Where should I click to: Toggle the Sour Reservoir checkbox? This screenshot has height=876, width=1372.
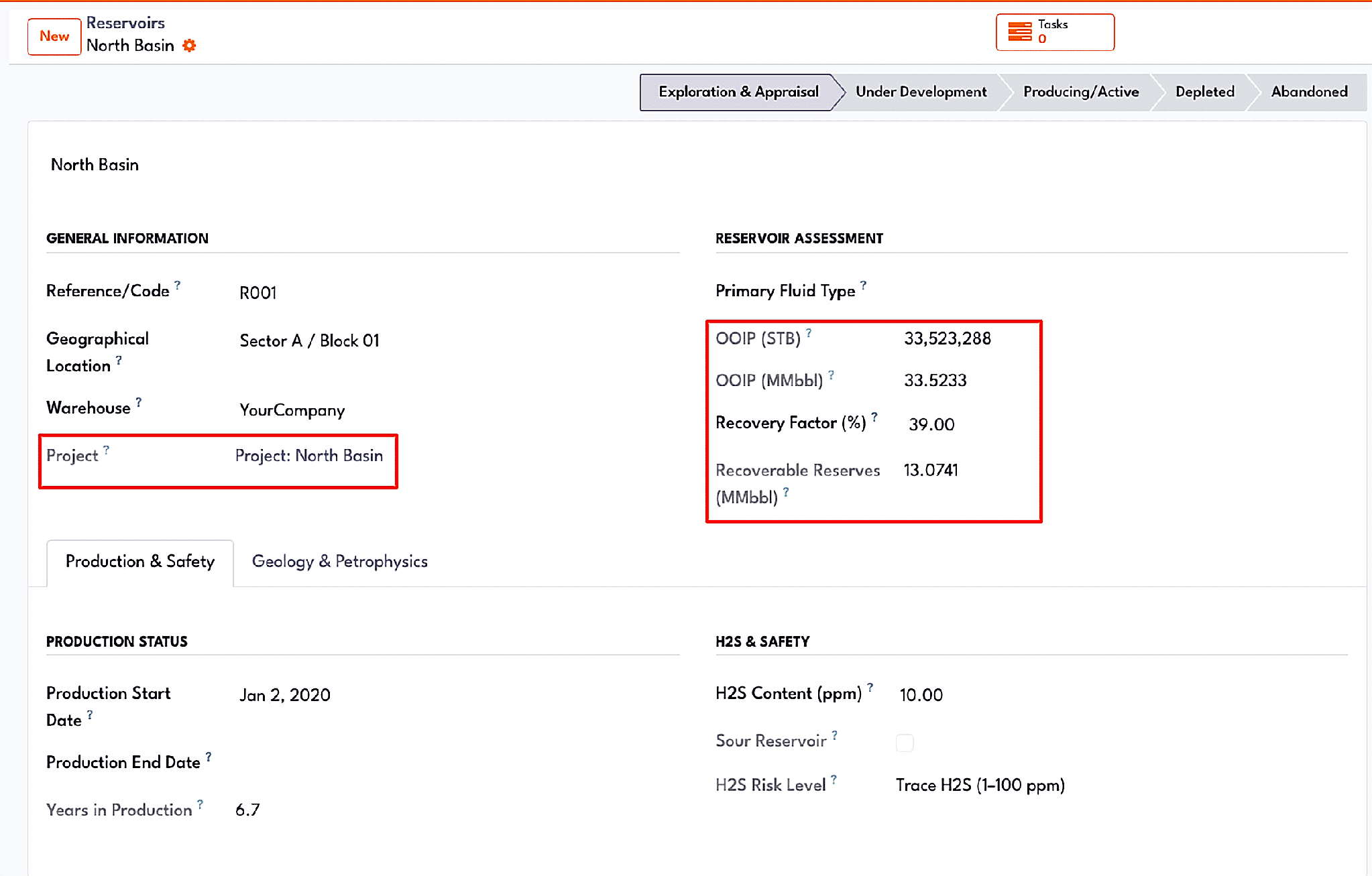coord(905,743)
